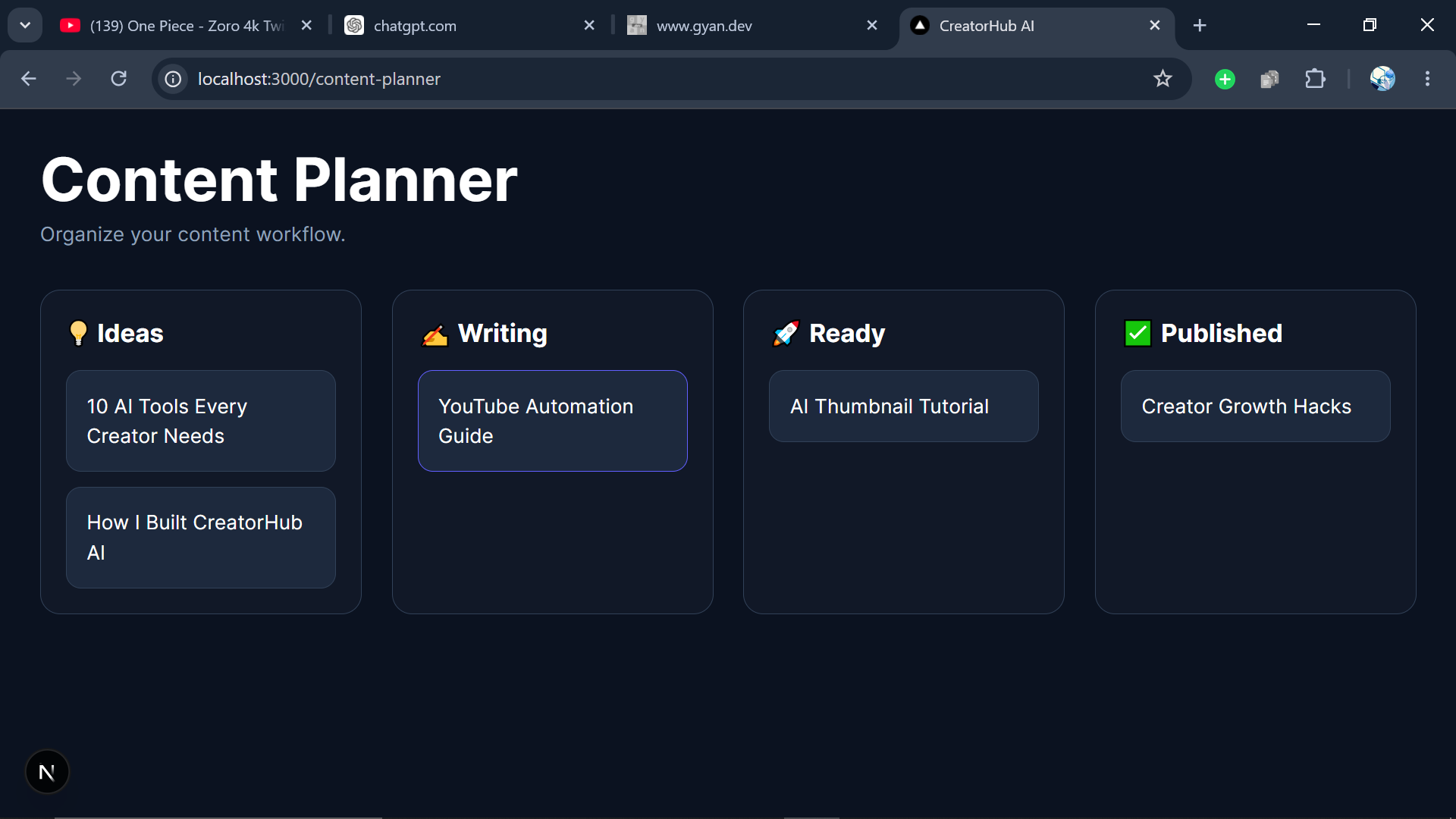Click the browser forward arrow
1456x819 pixels.
point(74,79)
